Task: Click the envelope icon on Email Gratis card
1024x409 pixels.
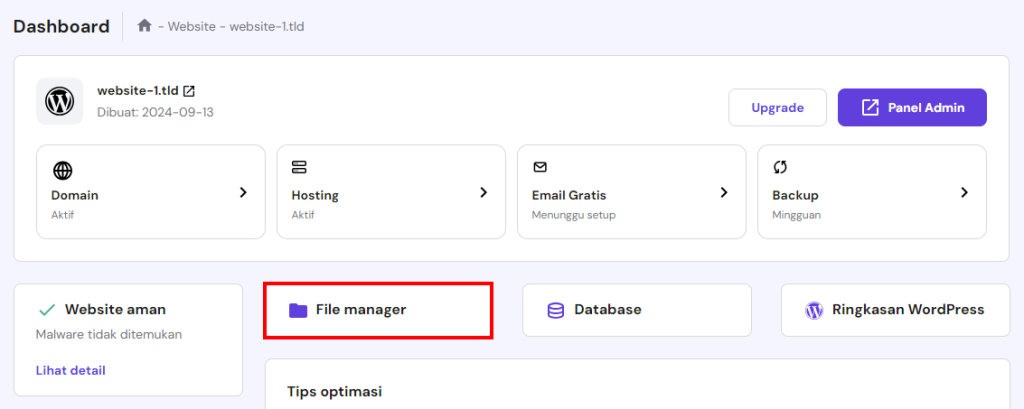Action: point(540,167)
